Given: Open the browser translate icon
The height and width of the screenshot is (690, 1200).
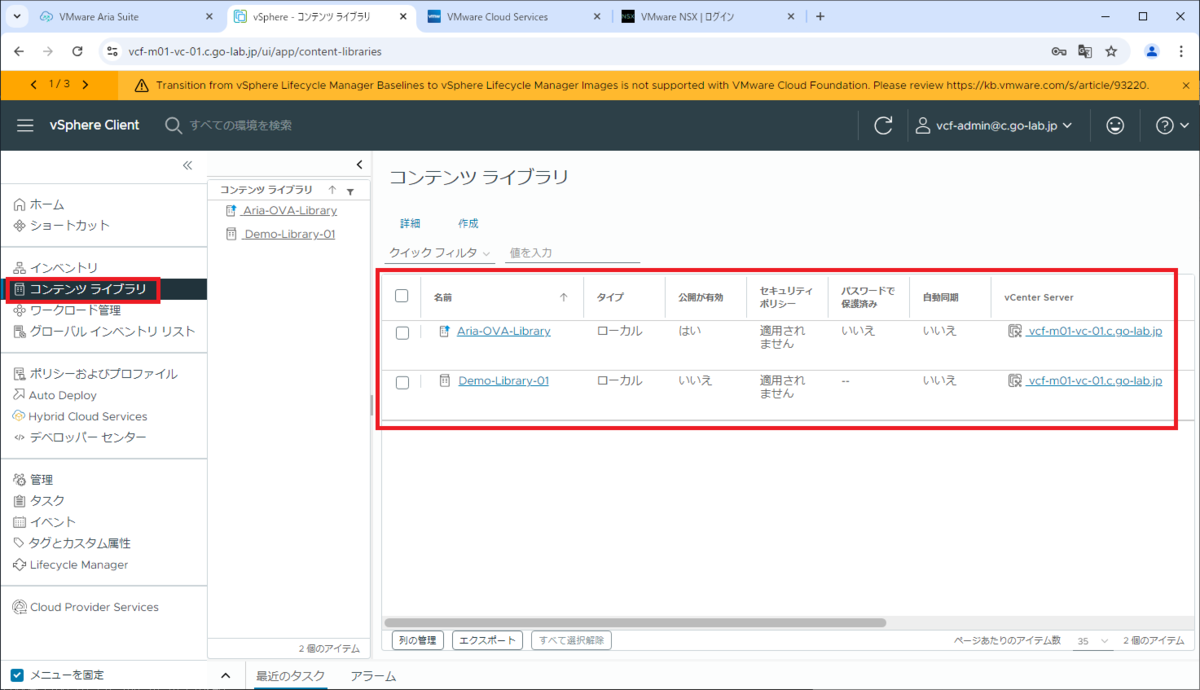Looking at the screenshot, I should pyautogui.click(x=1085, y=51).
